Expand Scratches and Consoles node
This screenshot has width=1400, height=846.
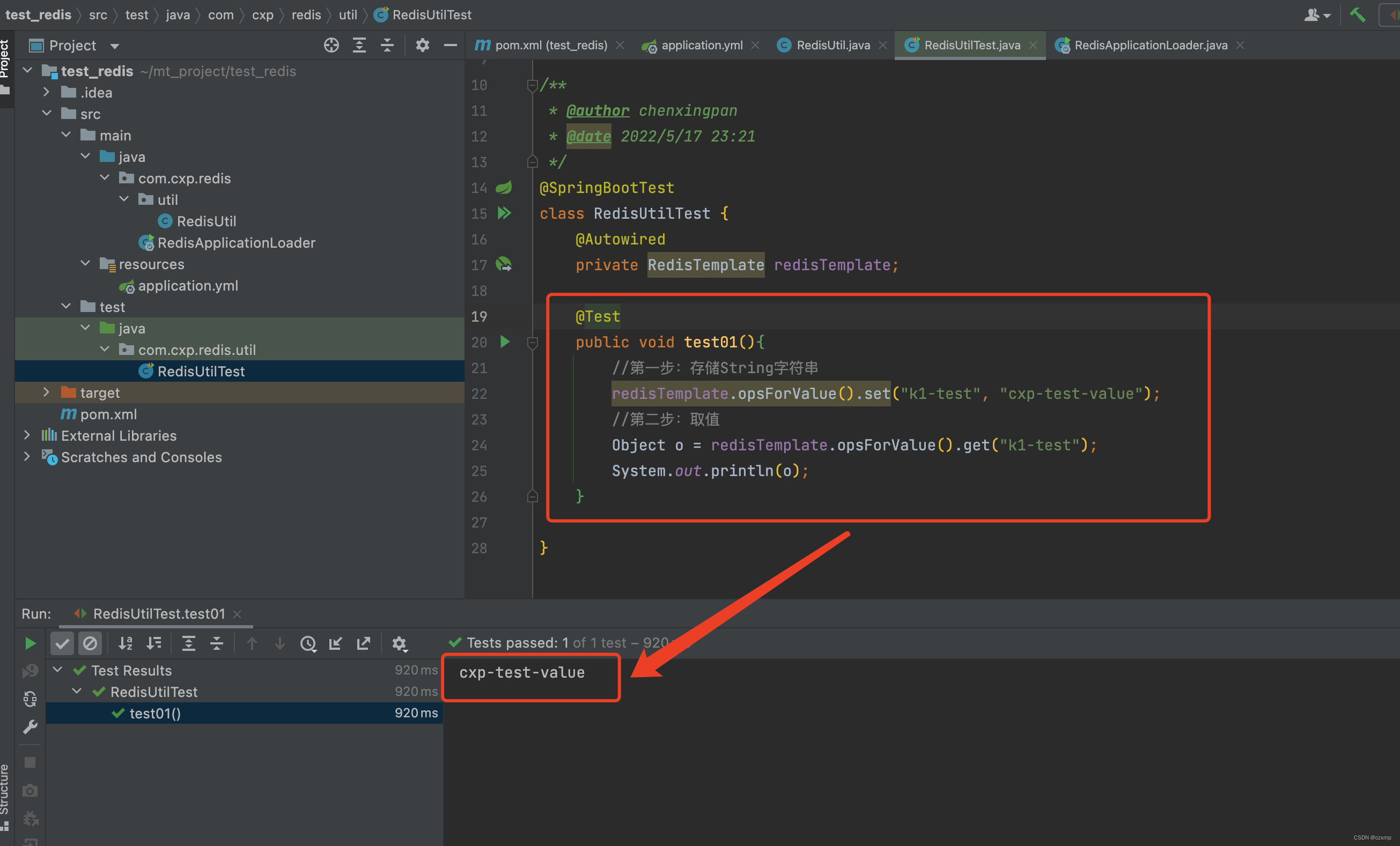tap(27, 456)
